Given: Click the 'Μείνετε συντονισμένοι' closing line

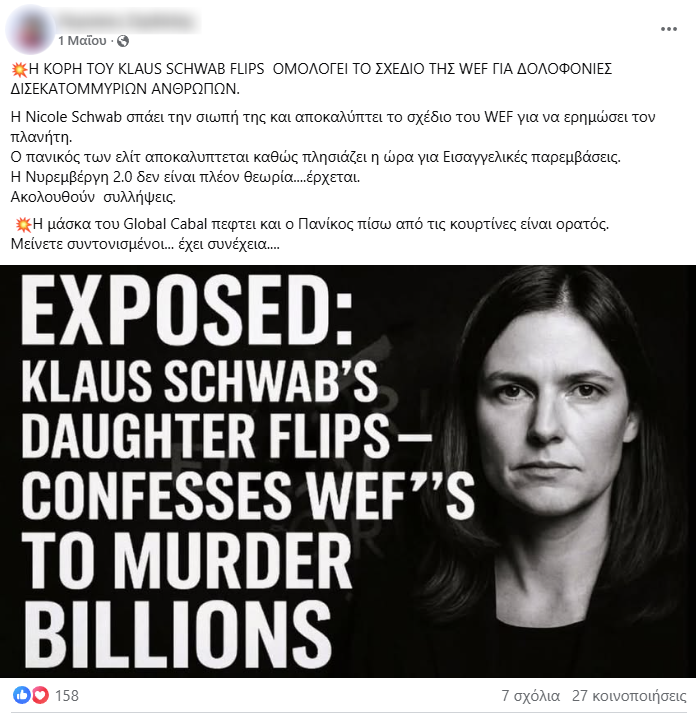Looking at the screenshot, I should click(145, 245).
